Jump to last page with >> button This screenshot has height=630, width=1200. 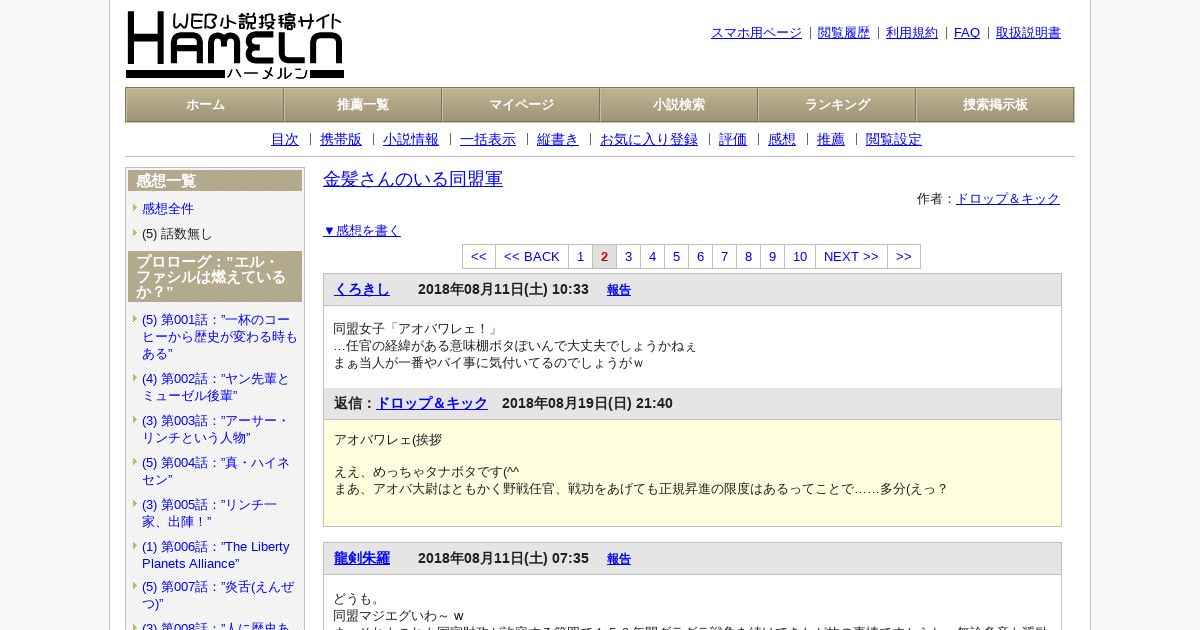point(904,256)
